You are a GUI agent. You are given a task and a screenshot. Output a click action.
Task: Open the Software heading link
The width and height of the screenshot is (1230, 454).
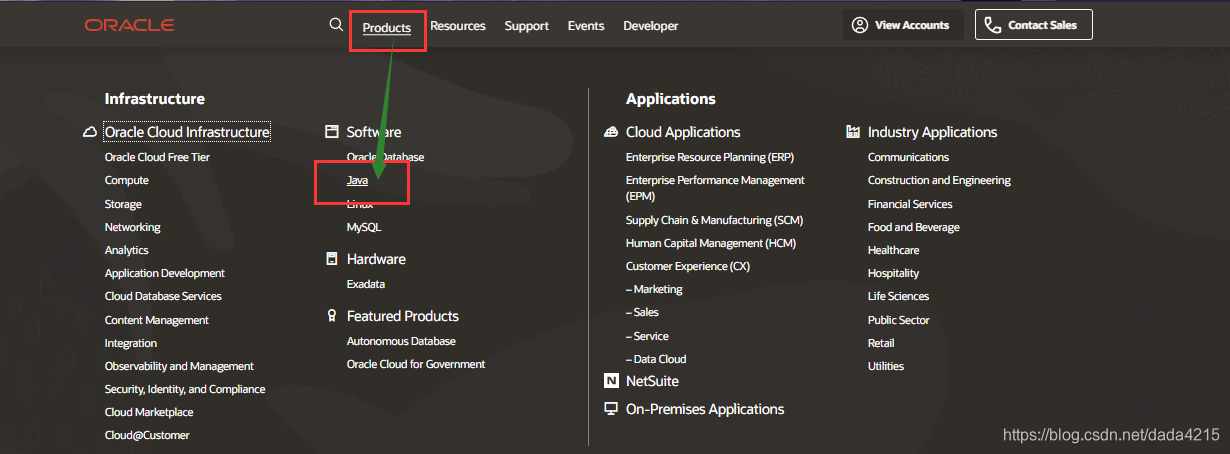click(x=374, y=132)
